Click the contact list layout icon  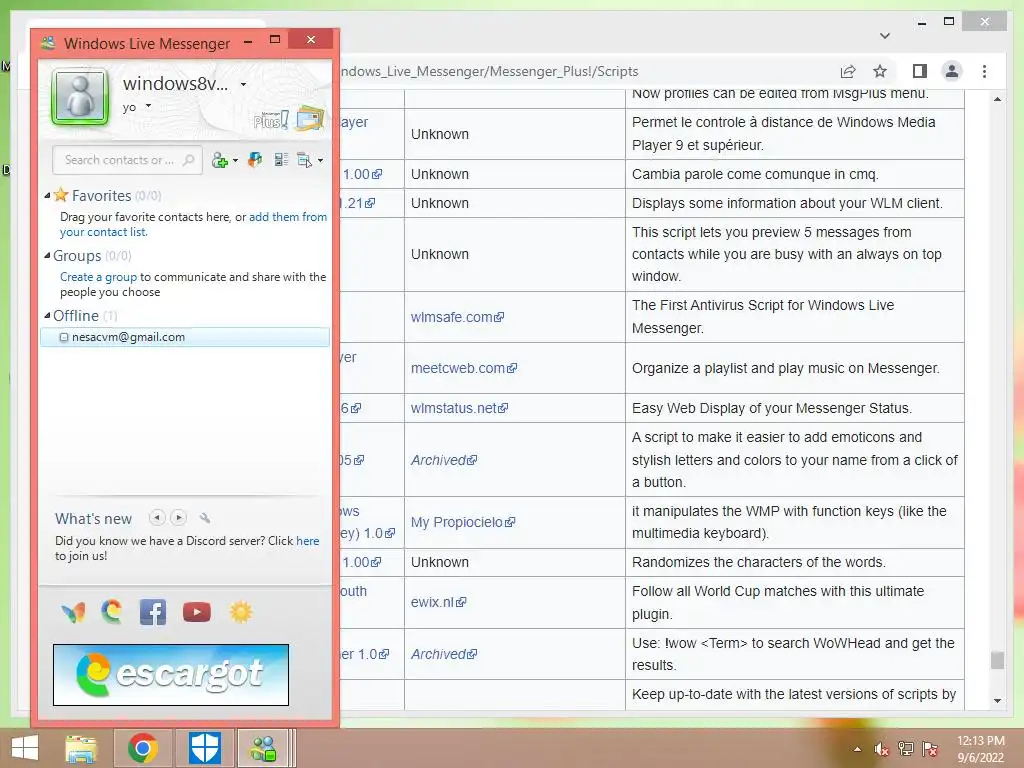[281, 159]
